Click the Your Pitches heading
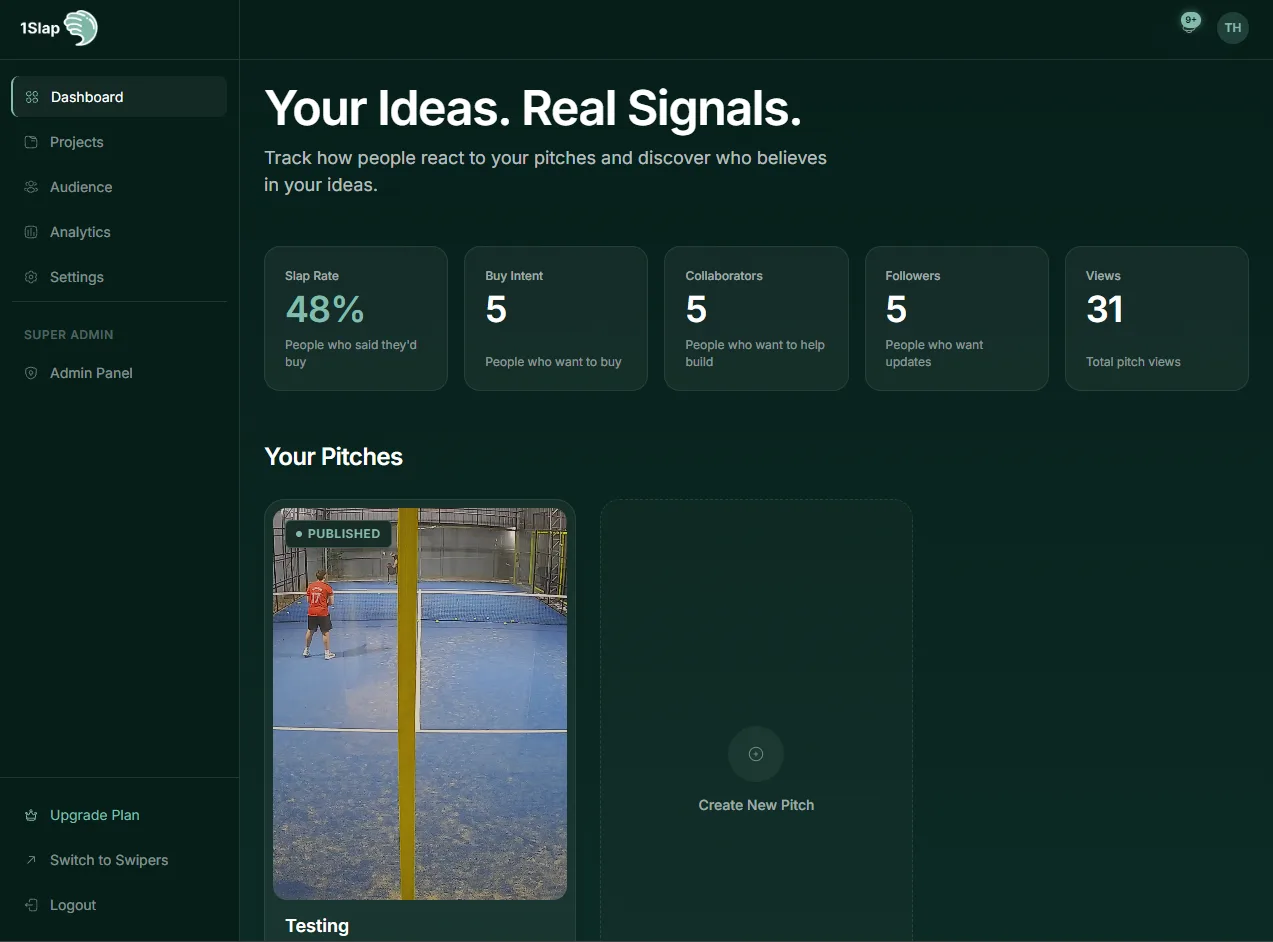The width and height of the screenshot is (1273, 942). click(x=333, y=457)
